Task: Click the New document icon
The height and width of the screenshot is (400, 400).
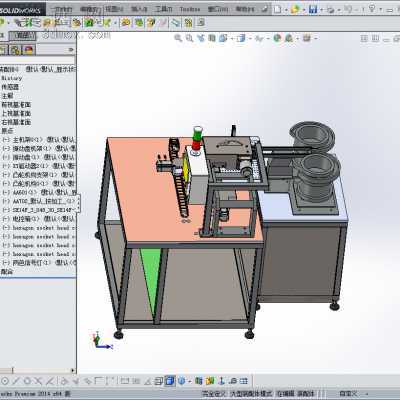Action: 277,10
